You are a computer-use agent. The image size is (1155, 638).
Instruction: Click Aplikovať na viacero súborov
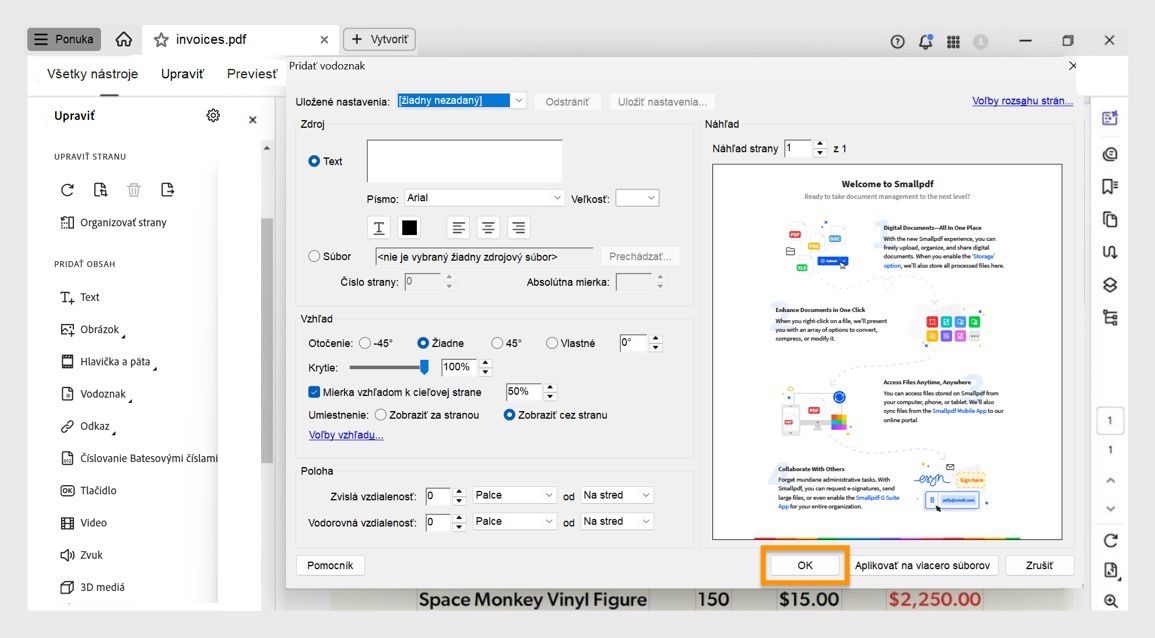(x=922, y=566)
